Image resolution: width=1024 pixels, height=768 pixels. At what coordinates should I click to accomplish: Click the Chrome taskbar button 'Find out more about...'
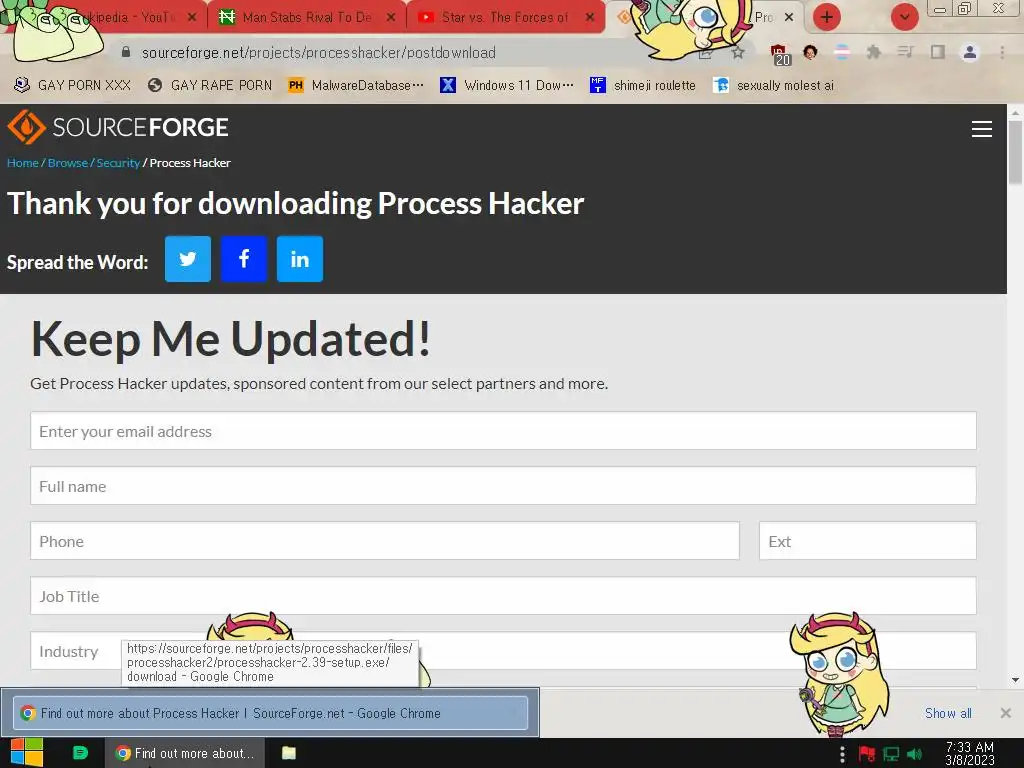tap(185, 753)
